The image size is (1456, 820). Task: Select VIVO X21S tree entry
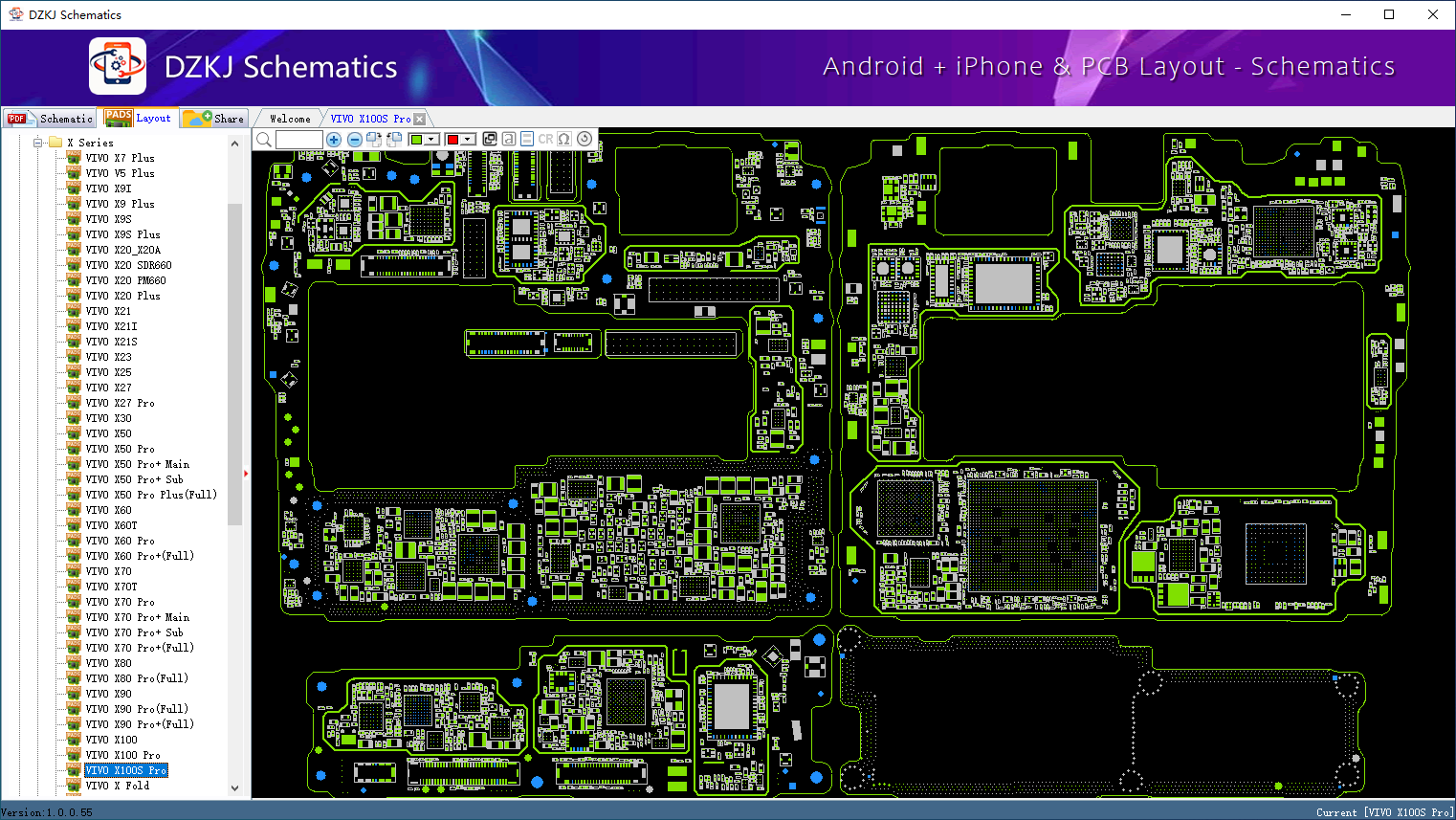111,342
